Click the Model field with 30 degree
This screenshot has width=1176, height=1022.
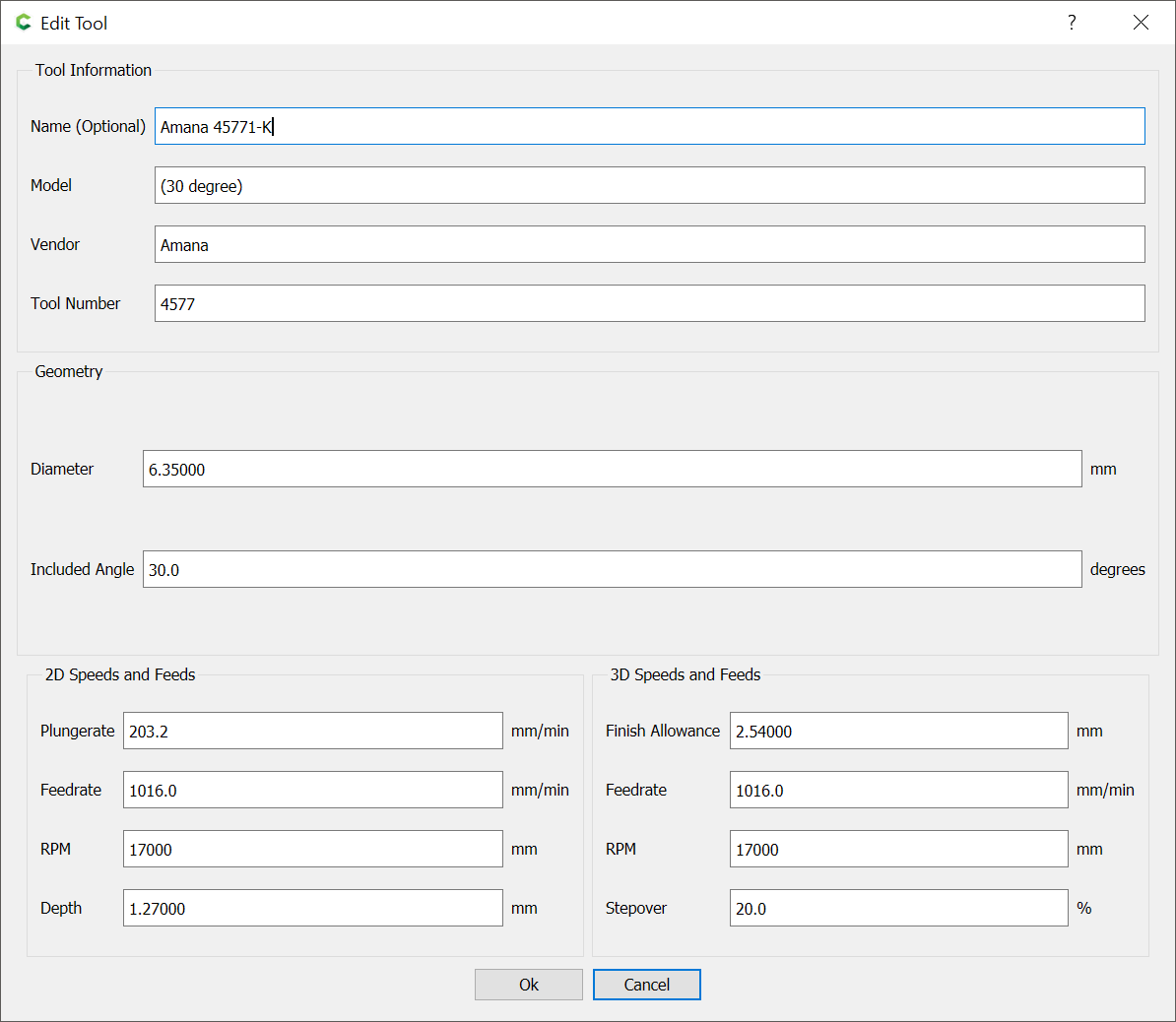click(x=649, y=185)
